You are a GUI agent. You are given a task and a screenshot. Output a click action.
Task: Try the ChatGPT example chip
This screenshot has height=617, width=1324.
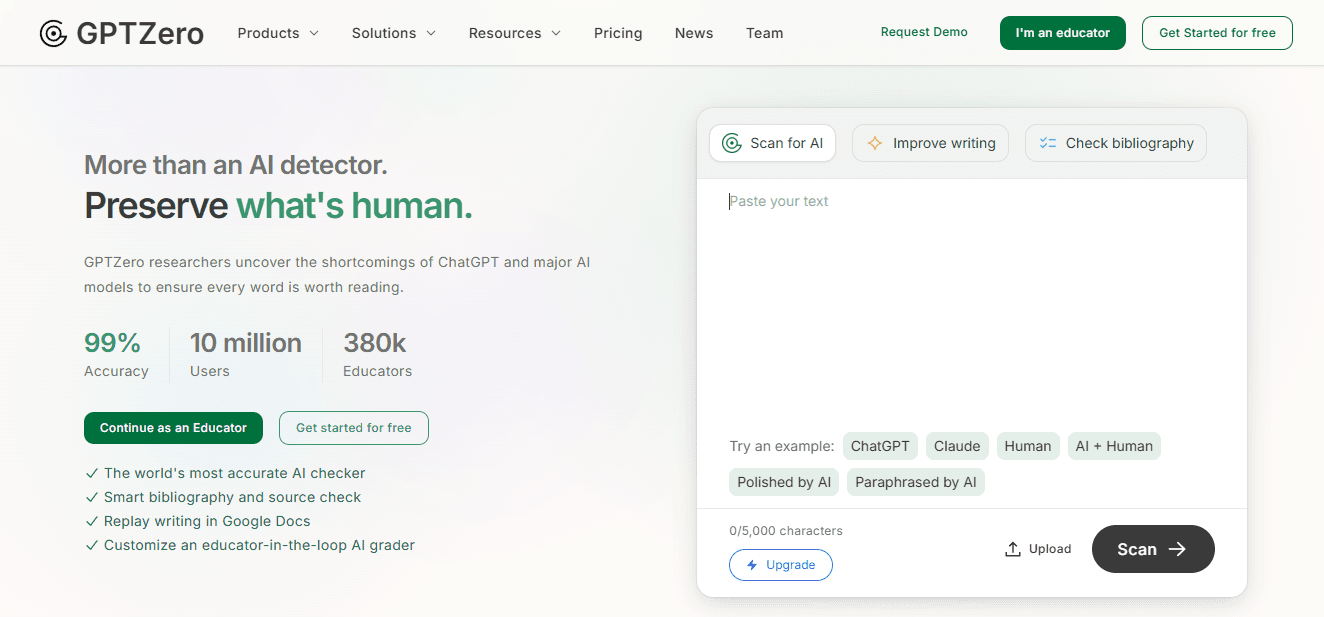[880, 446]
